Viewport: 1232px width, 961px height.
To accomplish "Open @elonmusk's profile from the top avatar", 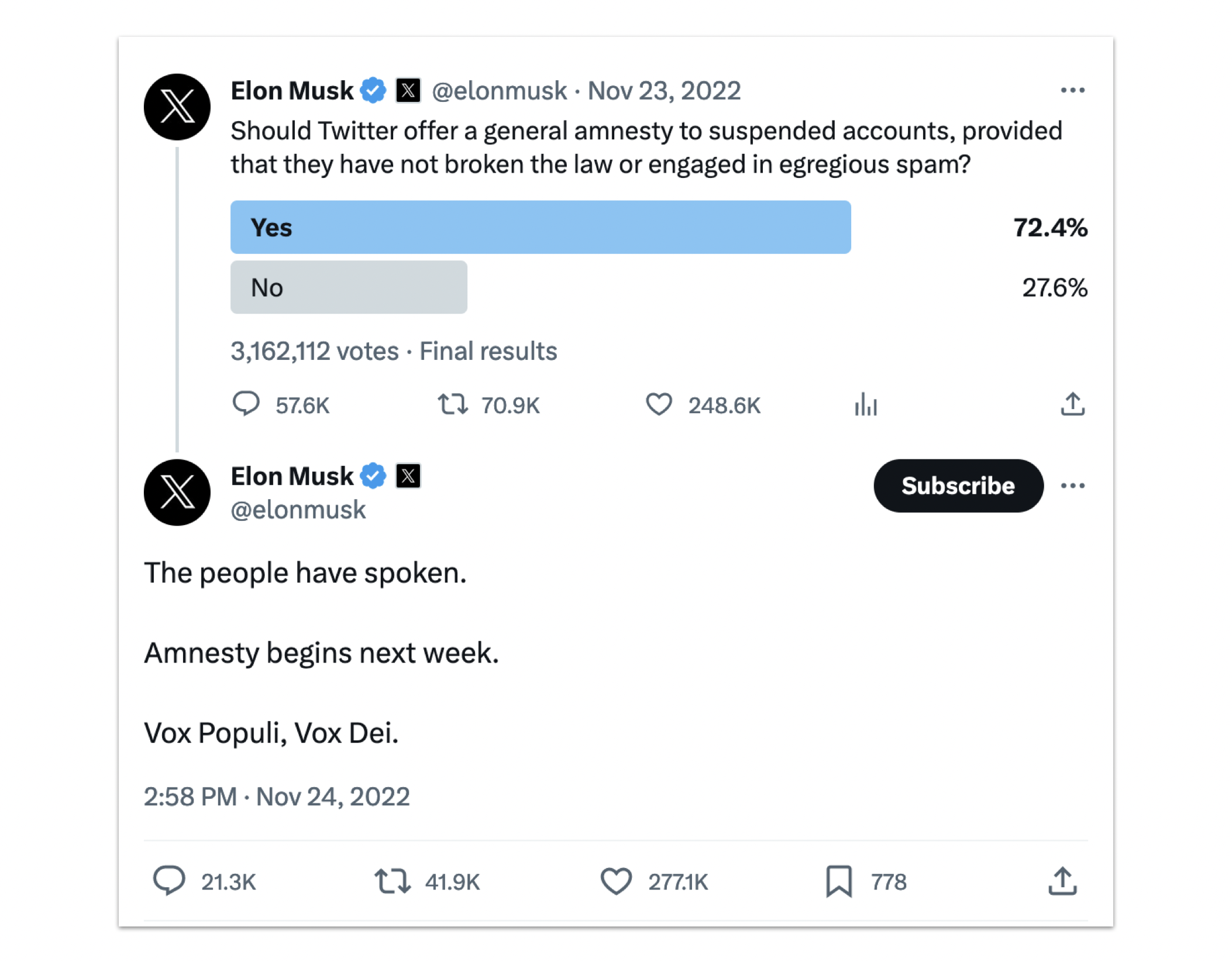I will click(177, 107).
